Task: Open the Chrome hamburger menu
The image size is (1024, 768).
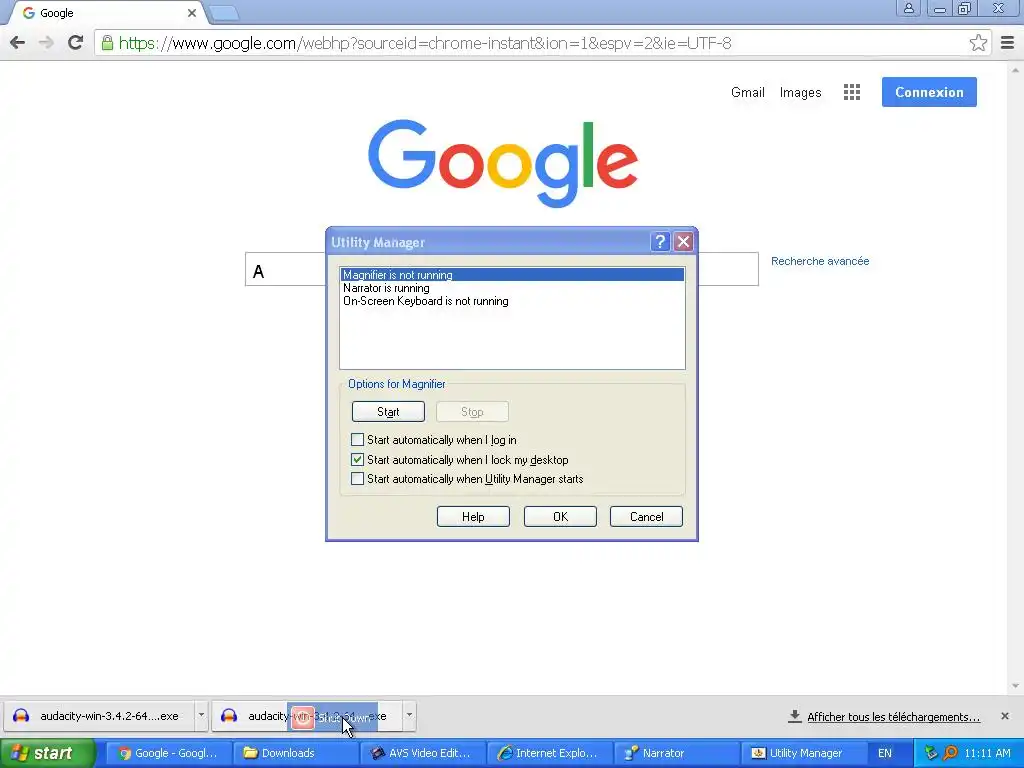Action: [1007, 43]
